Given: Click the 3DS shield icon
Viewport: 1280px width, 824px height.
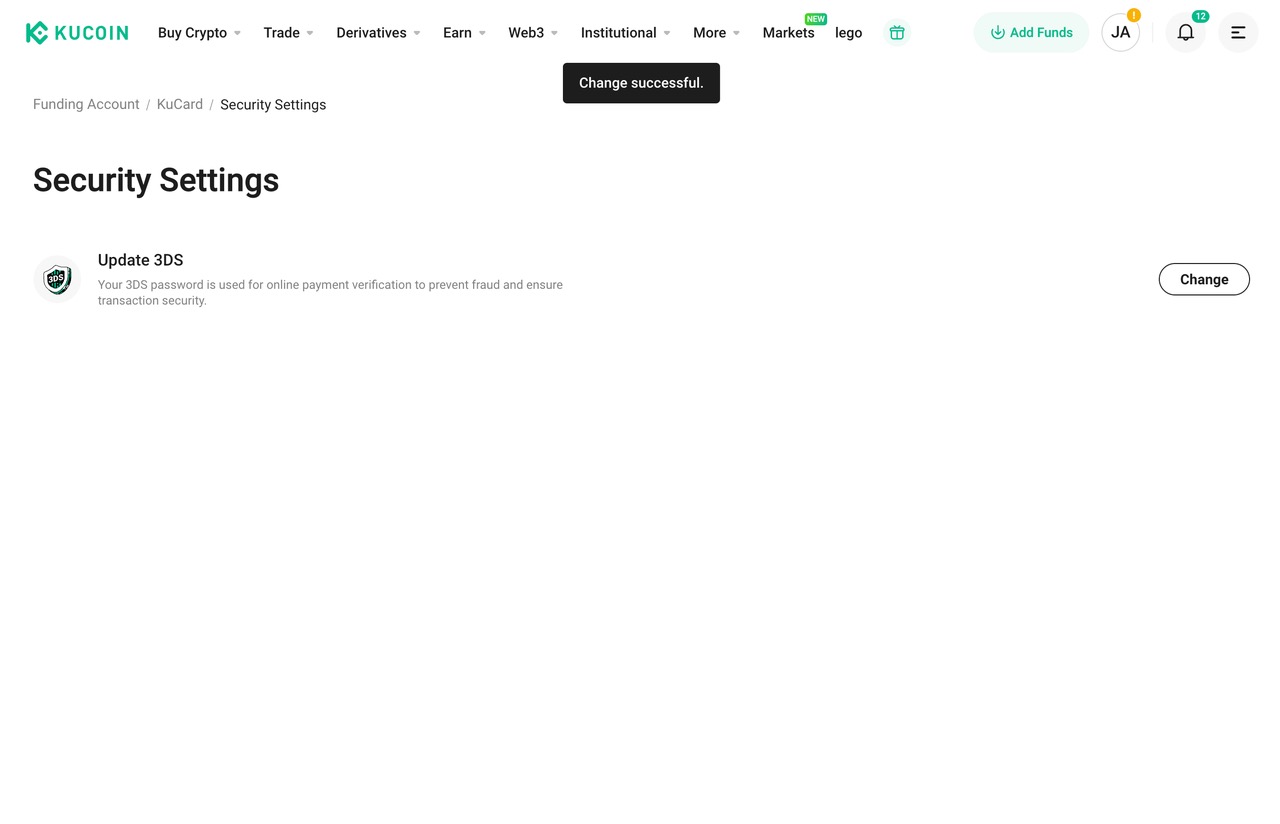Looking at the screenshot, I should pyautogui.click(x=57, y=279).
